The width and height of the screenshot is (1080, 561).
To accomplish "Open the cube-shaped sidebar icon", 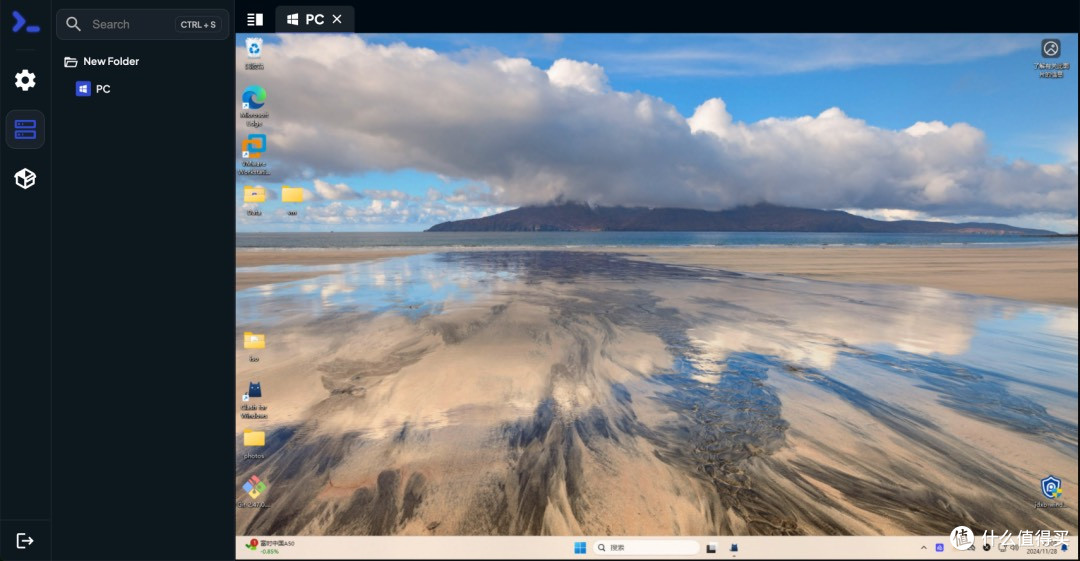I will 25,178.
